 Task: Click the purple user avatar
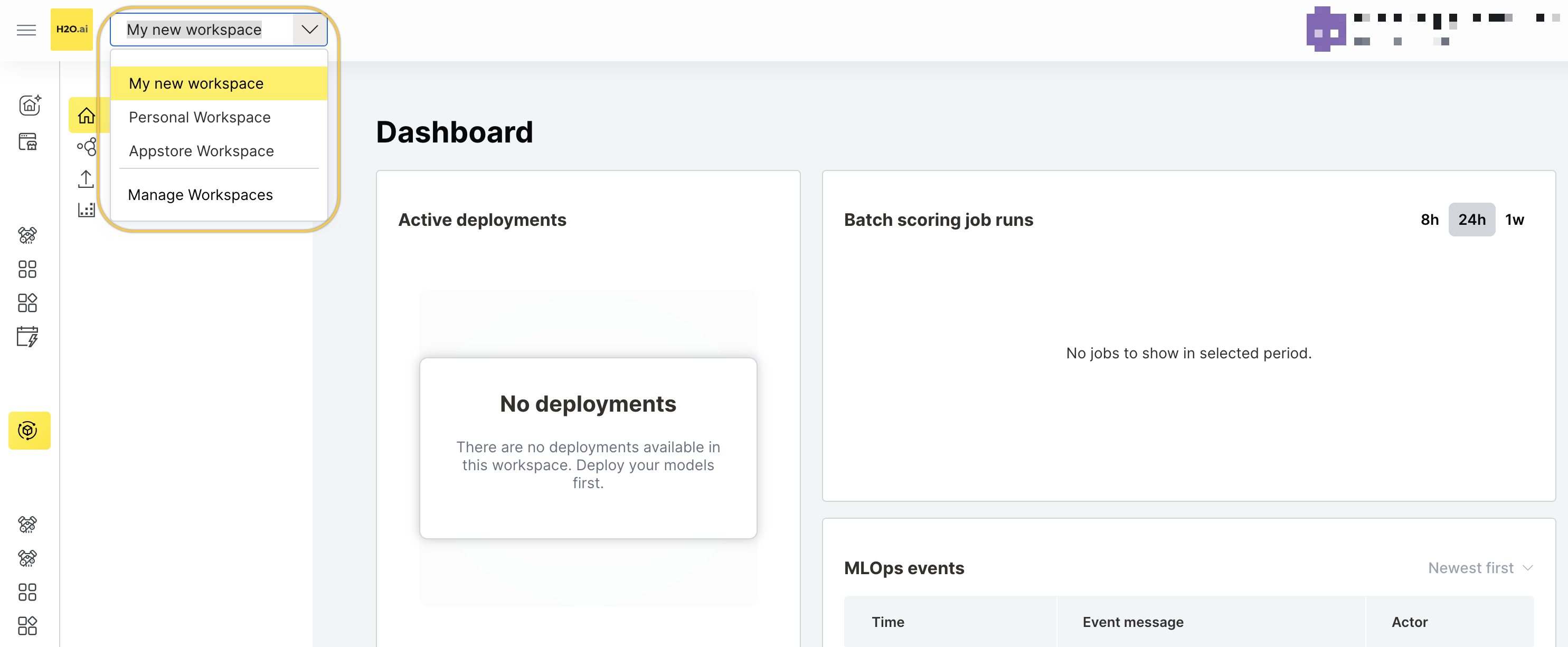tap(1326, 29)
